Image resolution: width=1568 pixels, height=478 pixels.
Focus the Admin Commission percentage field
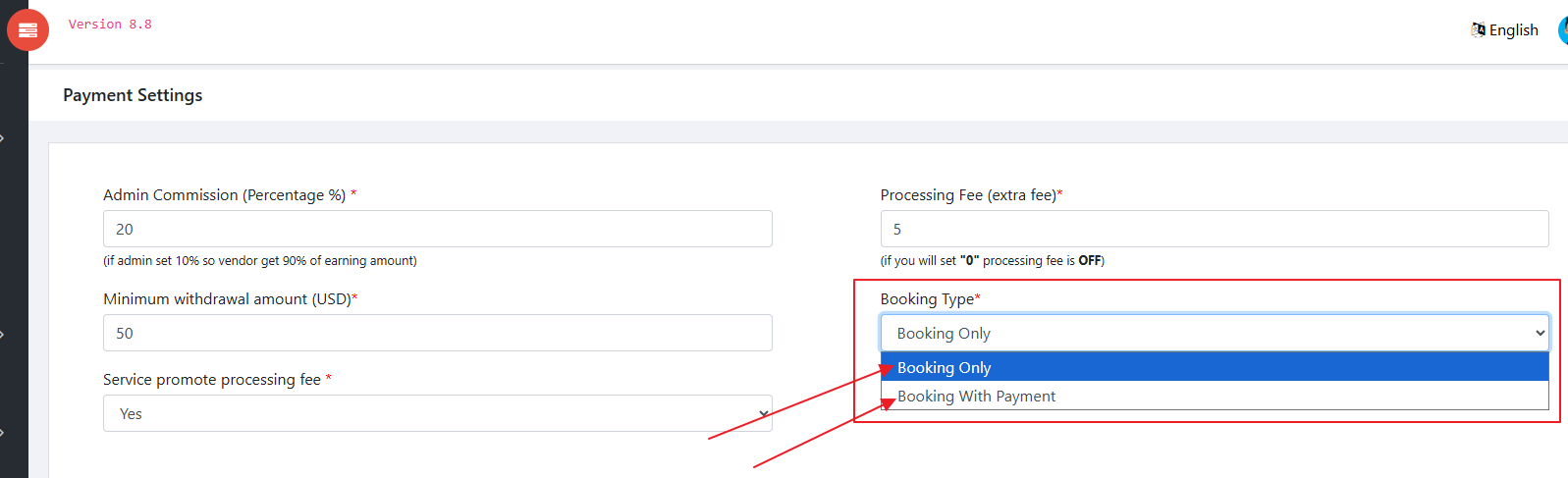point(437,229)
